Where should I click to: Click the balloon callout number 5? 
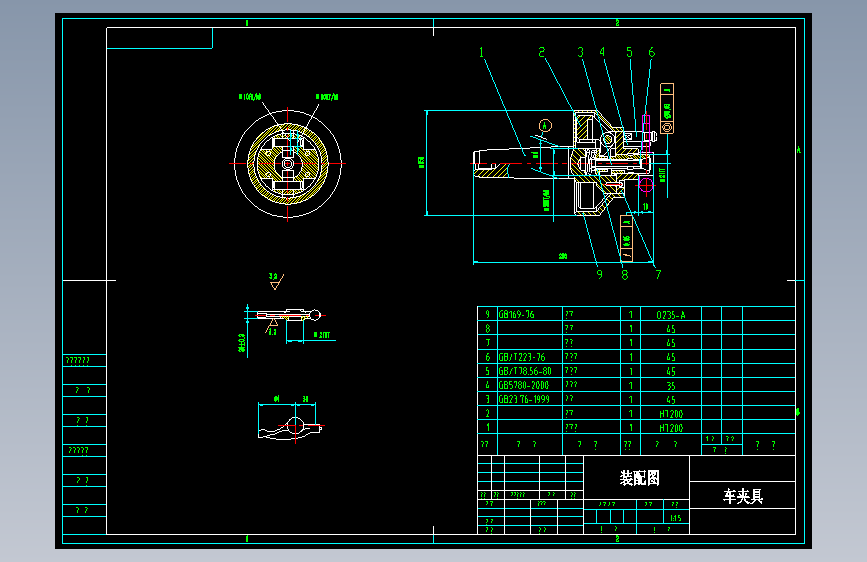point(629,52)
